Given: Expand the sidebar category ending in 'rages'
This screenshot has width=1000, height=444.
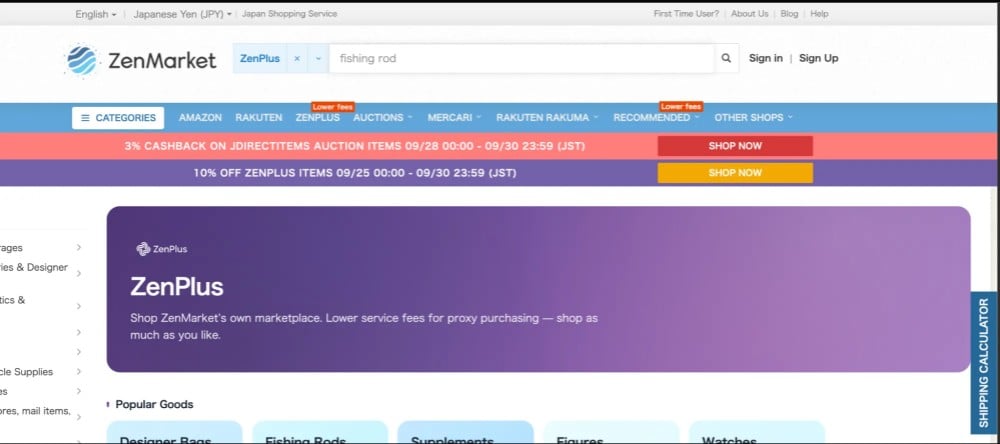Looking at the screenshot, I should [x=78, y=248].
